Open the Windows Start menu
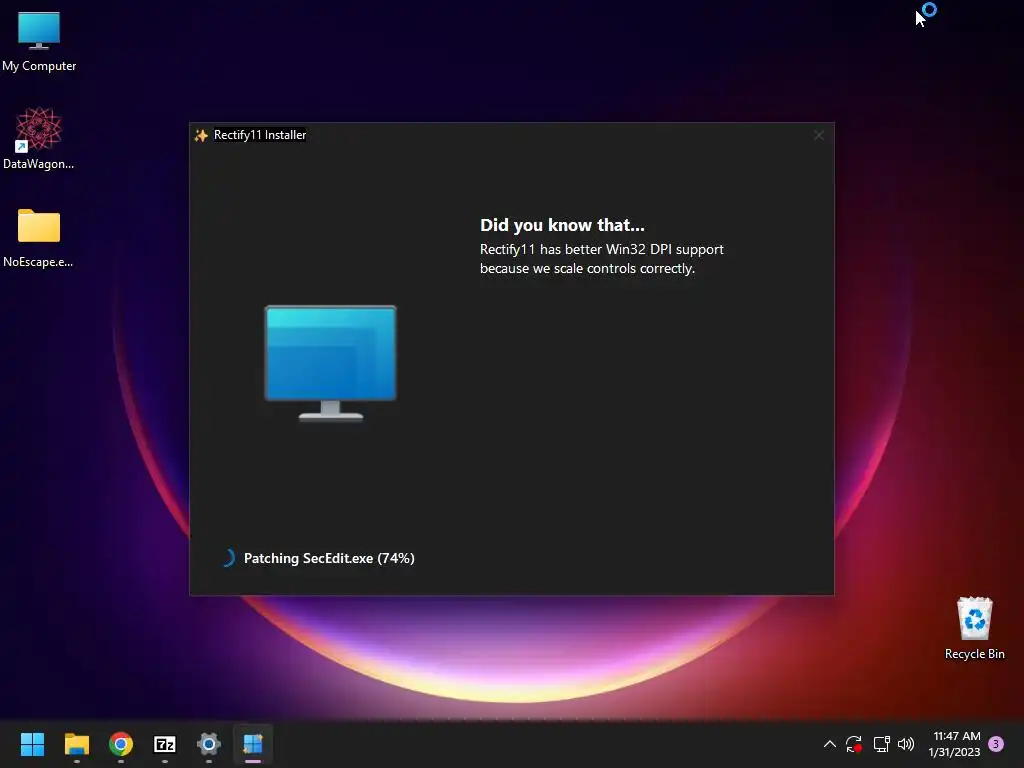This screenshot has width=1024, height=768. [x=32, y=744]
